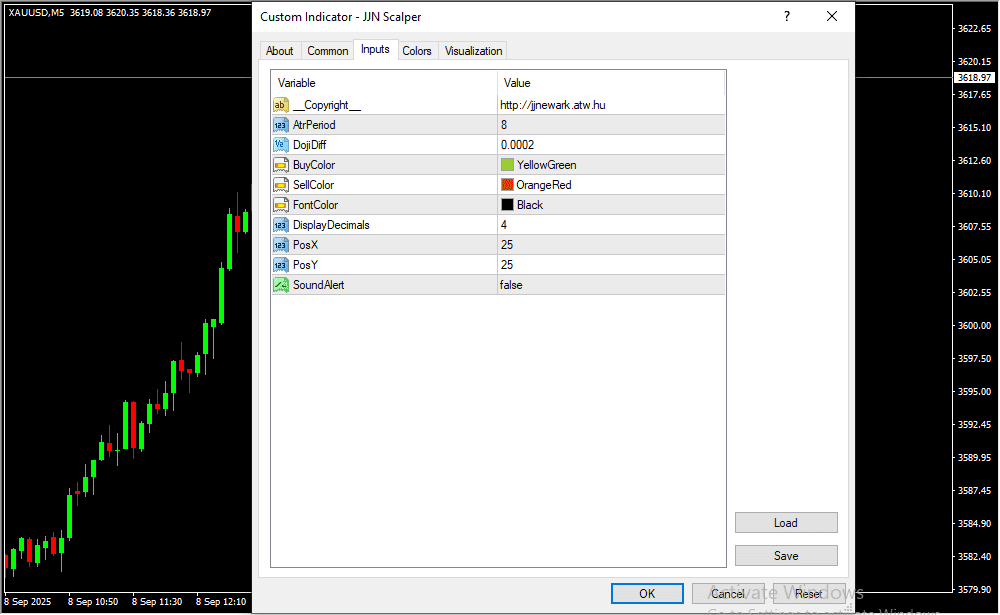Click the integer icon beside DisplayDecimals
Image resolution: width=1000 pixels, height=615 pixels.
[281, 225]
